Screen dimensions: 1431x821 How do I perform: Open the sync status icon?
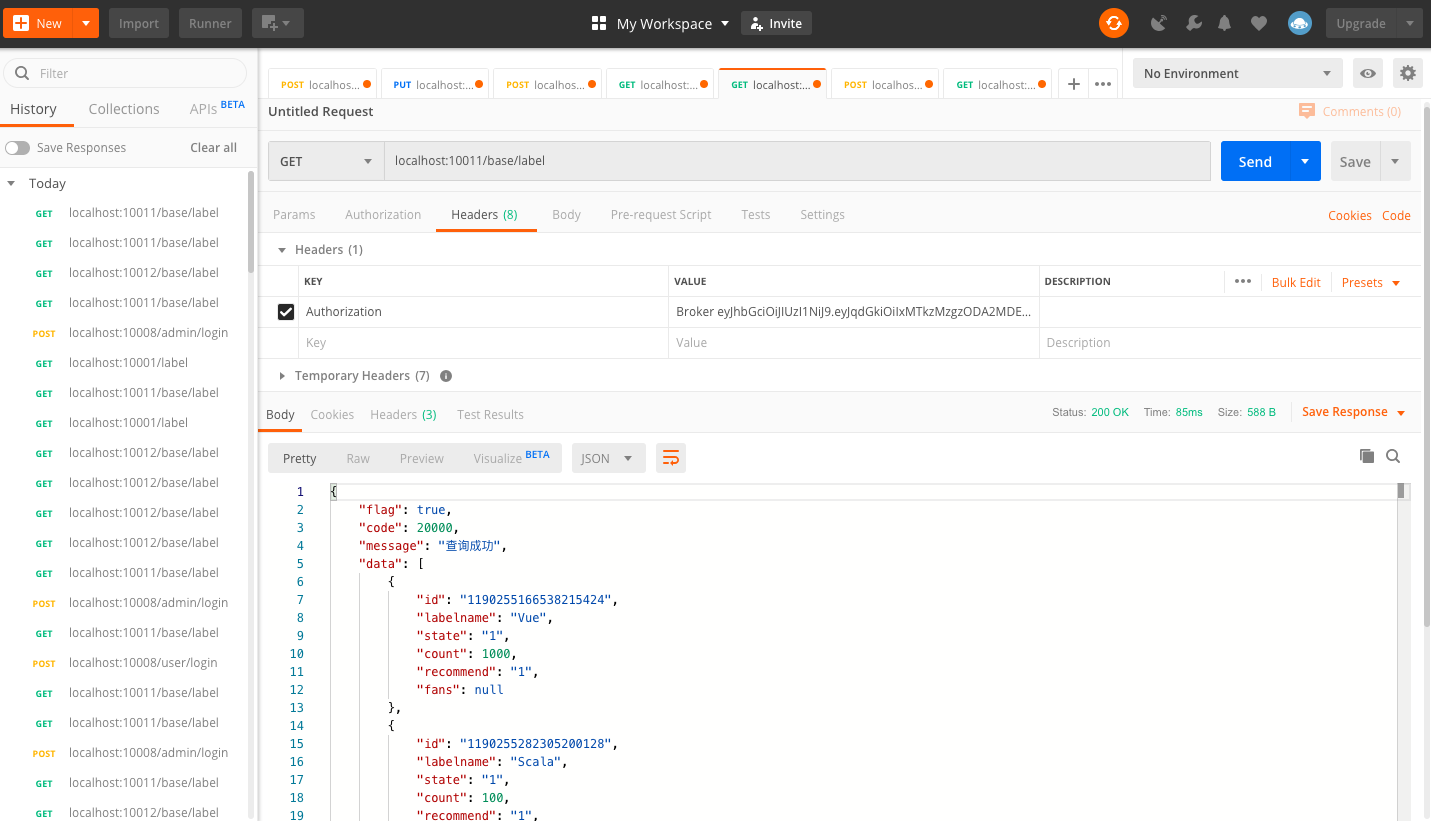click(1114, 23)
